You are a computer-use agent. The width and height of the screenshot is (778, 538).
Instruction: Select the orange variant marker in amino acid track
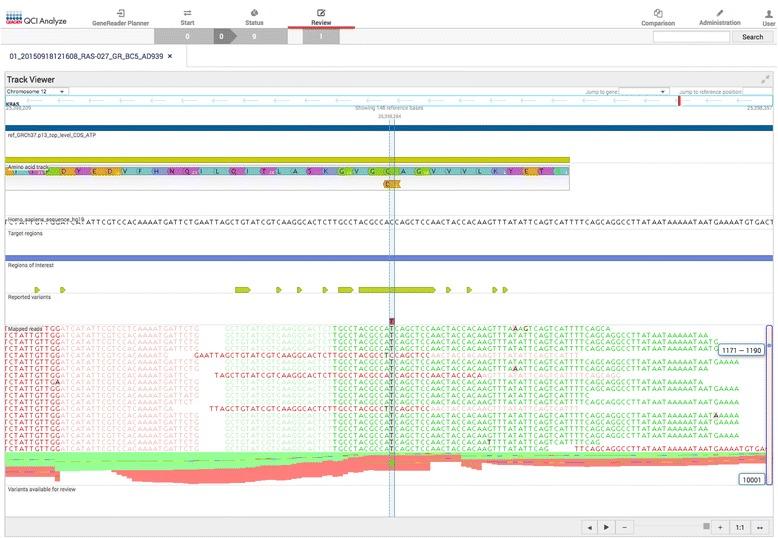(391, 184)
